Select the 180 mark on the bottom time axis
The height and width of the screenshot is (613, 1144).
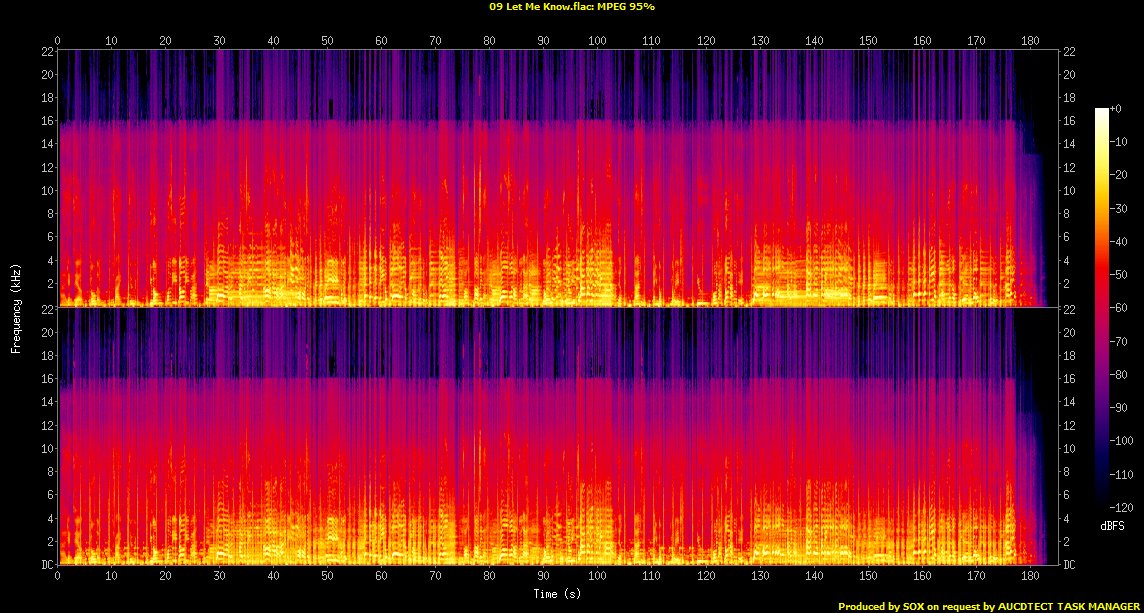tap(1029, 576)
